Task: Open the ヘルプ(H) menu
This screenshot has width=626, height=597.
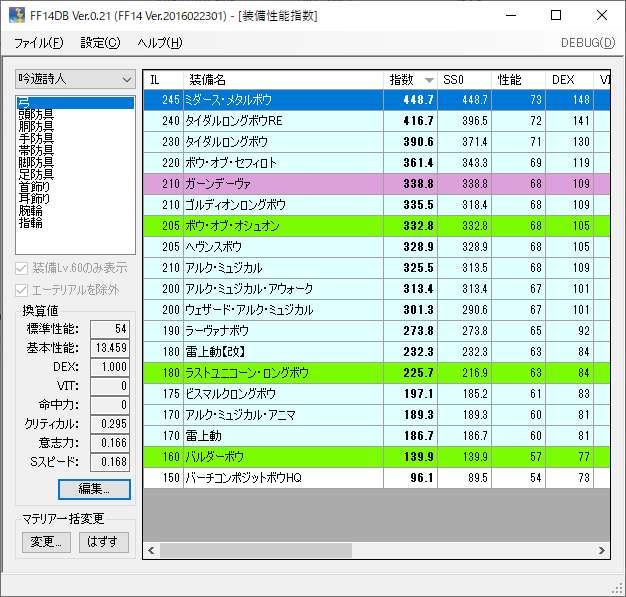Action: (160, 43)
